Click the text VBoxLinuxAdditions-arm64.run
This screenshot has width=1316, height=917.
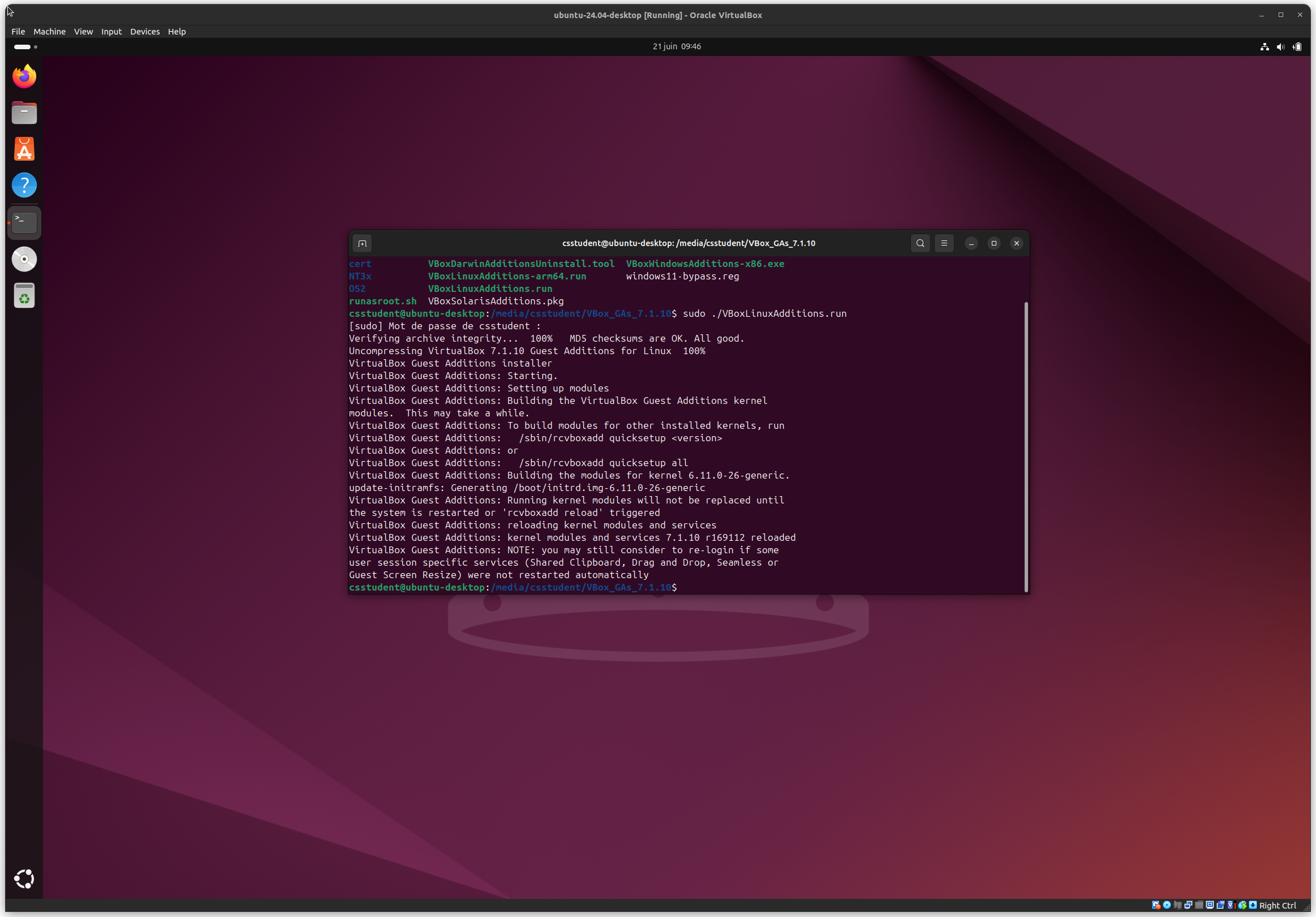507,276
